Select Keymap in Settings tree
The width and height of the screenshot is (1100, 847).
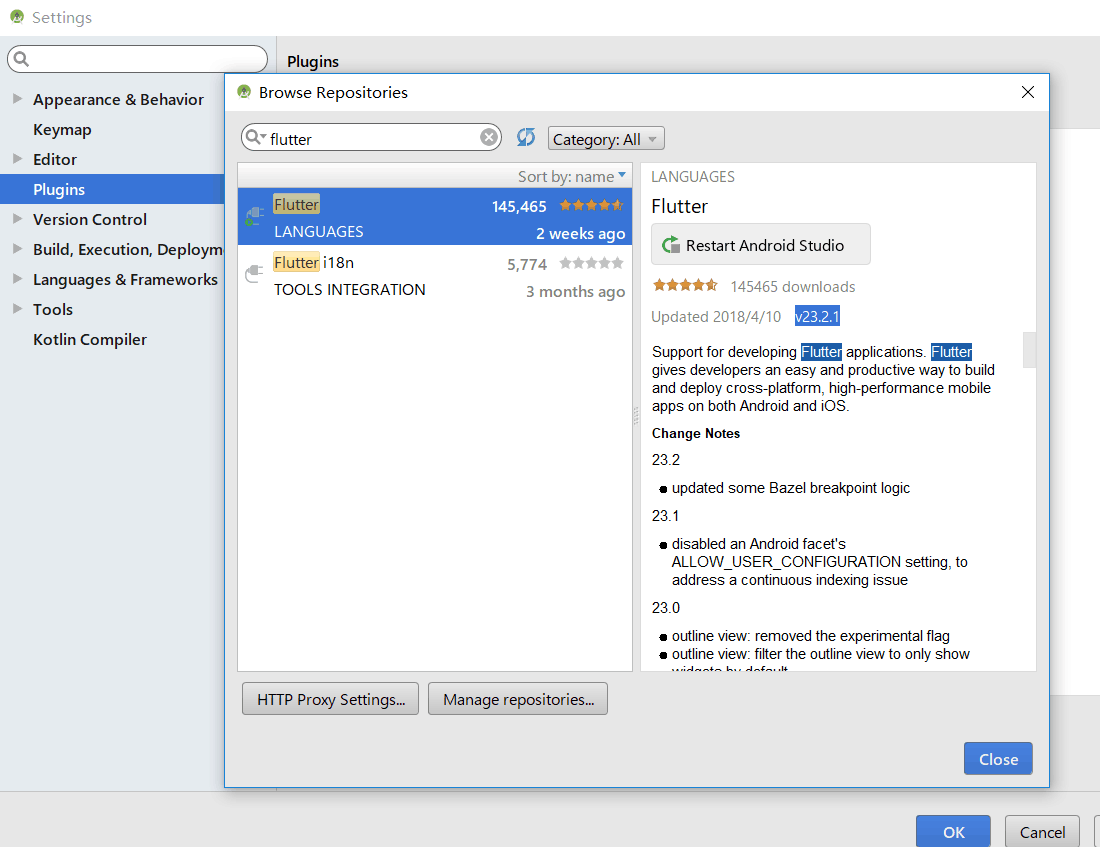[62, 130]
